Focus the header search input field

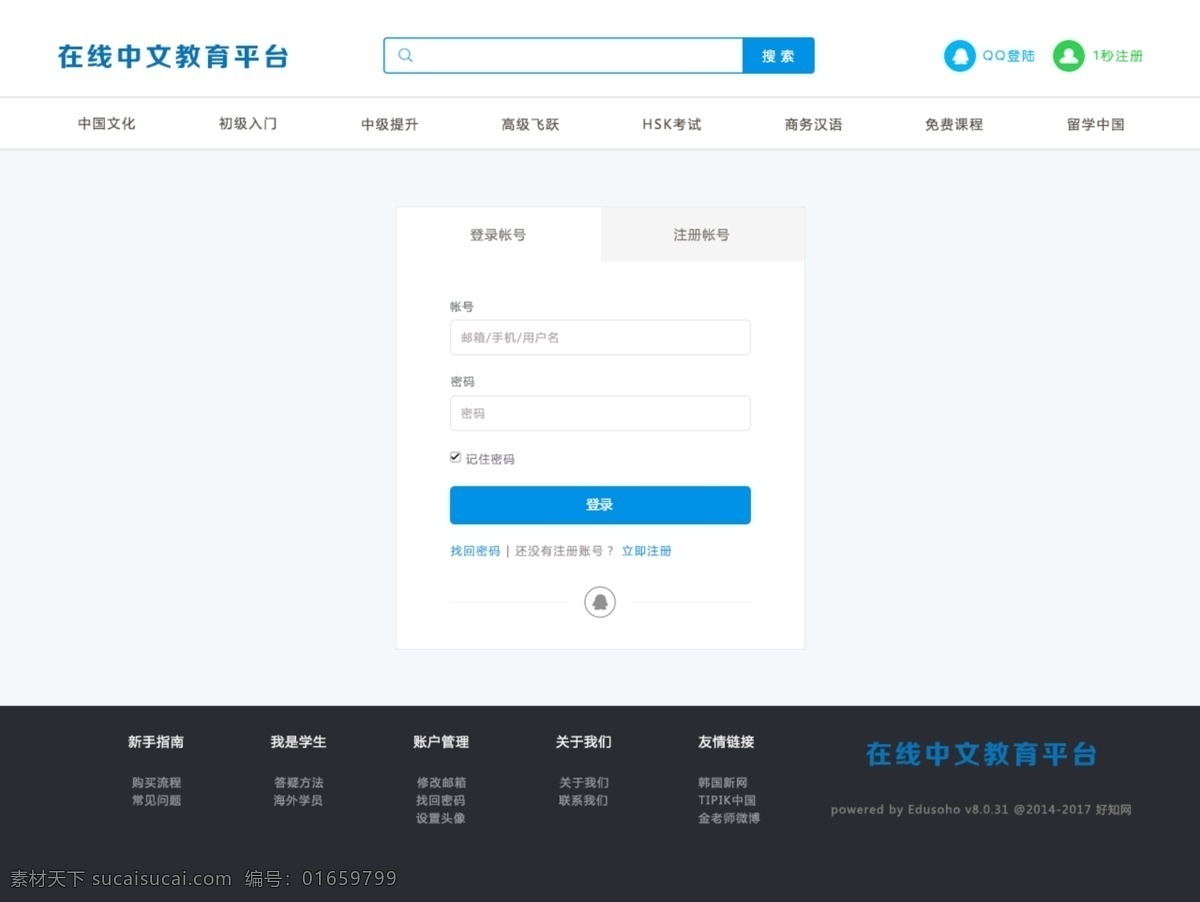point(563,56)
